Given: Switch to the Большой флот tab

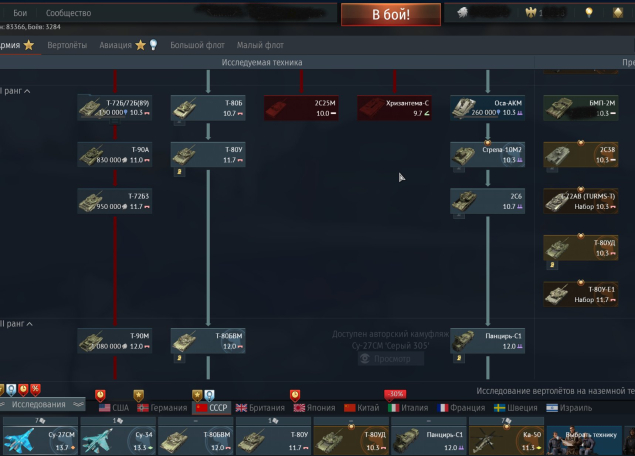Looking at the screenshot, I should (x=197, y=45).
